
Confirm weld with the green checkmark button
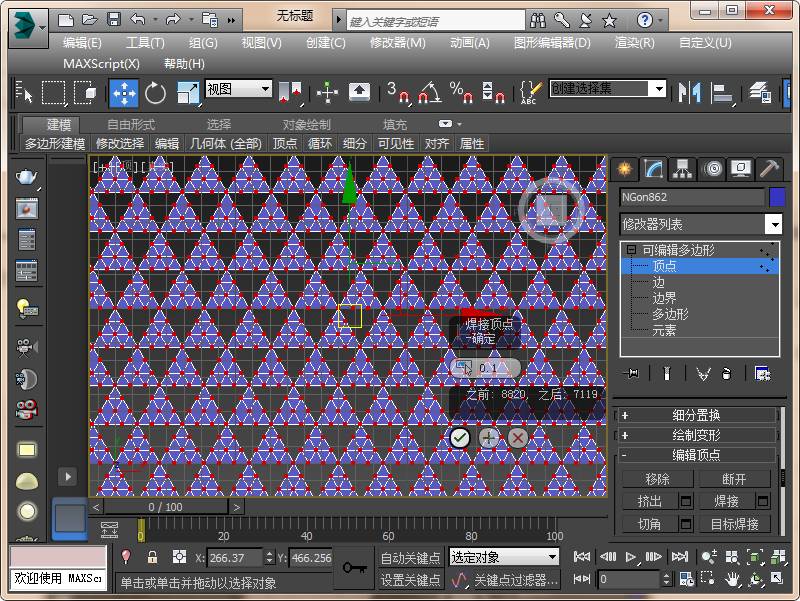click(460, 438)
